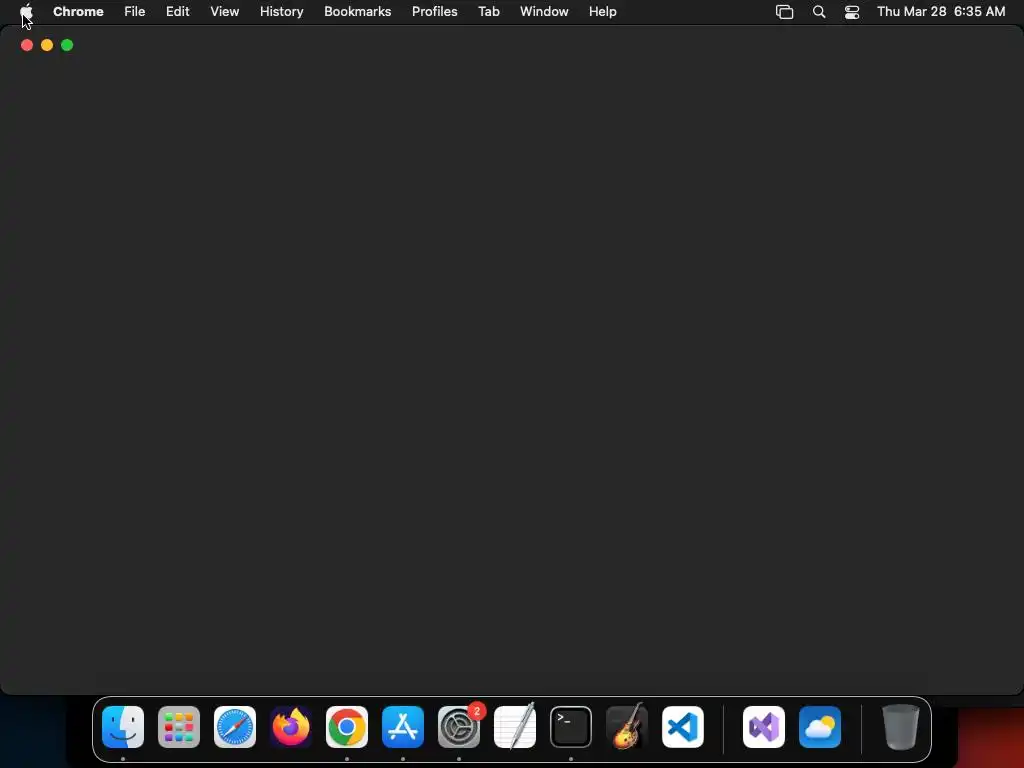Open the Apple menu
The height and width of the screenshot is (768, 1024).
[26, 11]
